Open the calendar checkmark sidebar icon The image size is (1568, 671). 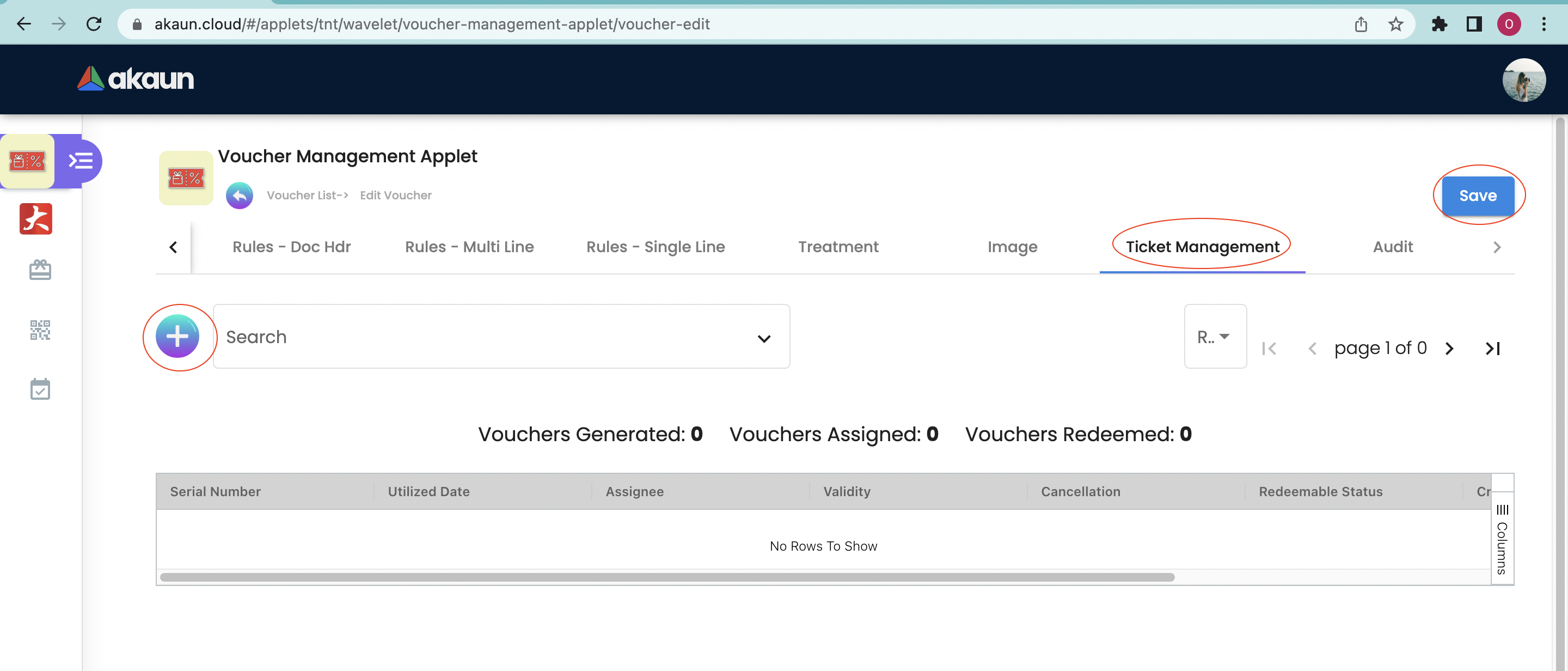(40, 389)
